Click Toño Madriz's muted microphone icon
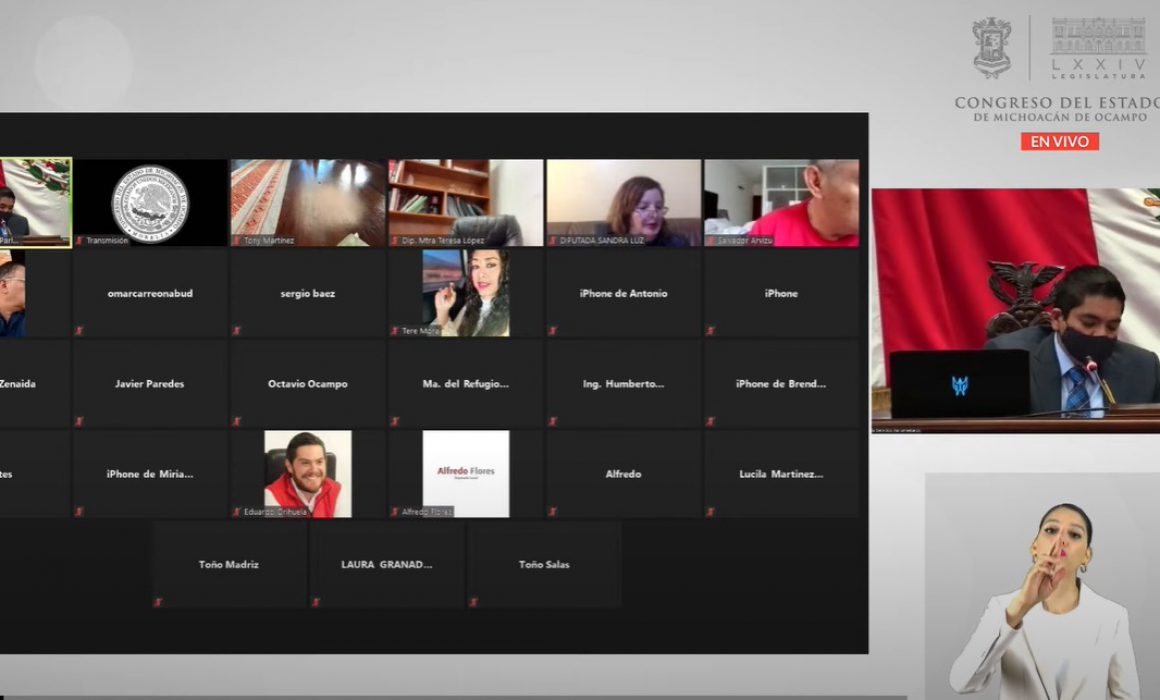 point(158,602)
